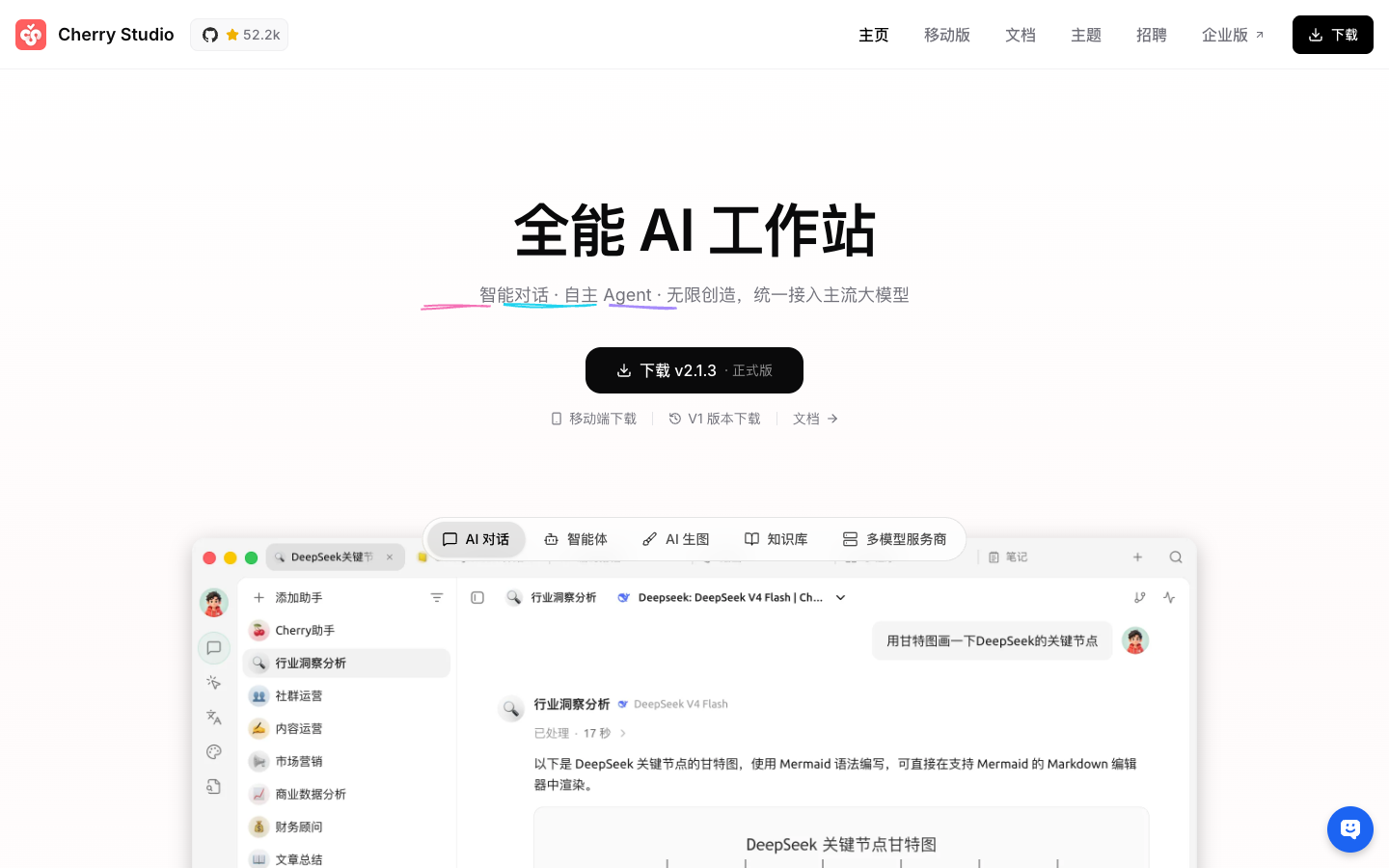Select the Cherry助手 assistant

[347, 631]
